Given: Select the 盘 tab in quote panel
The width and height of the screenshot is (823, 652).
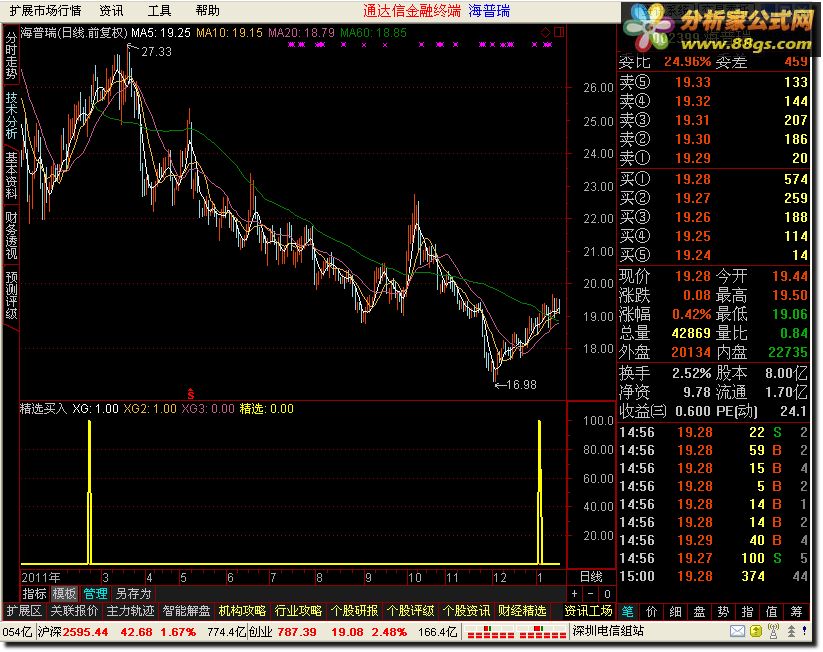Looking at the screenshot, I should 700,612.
